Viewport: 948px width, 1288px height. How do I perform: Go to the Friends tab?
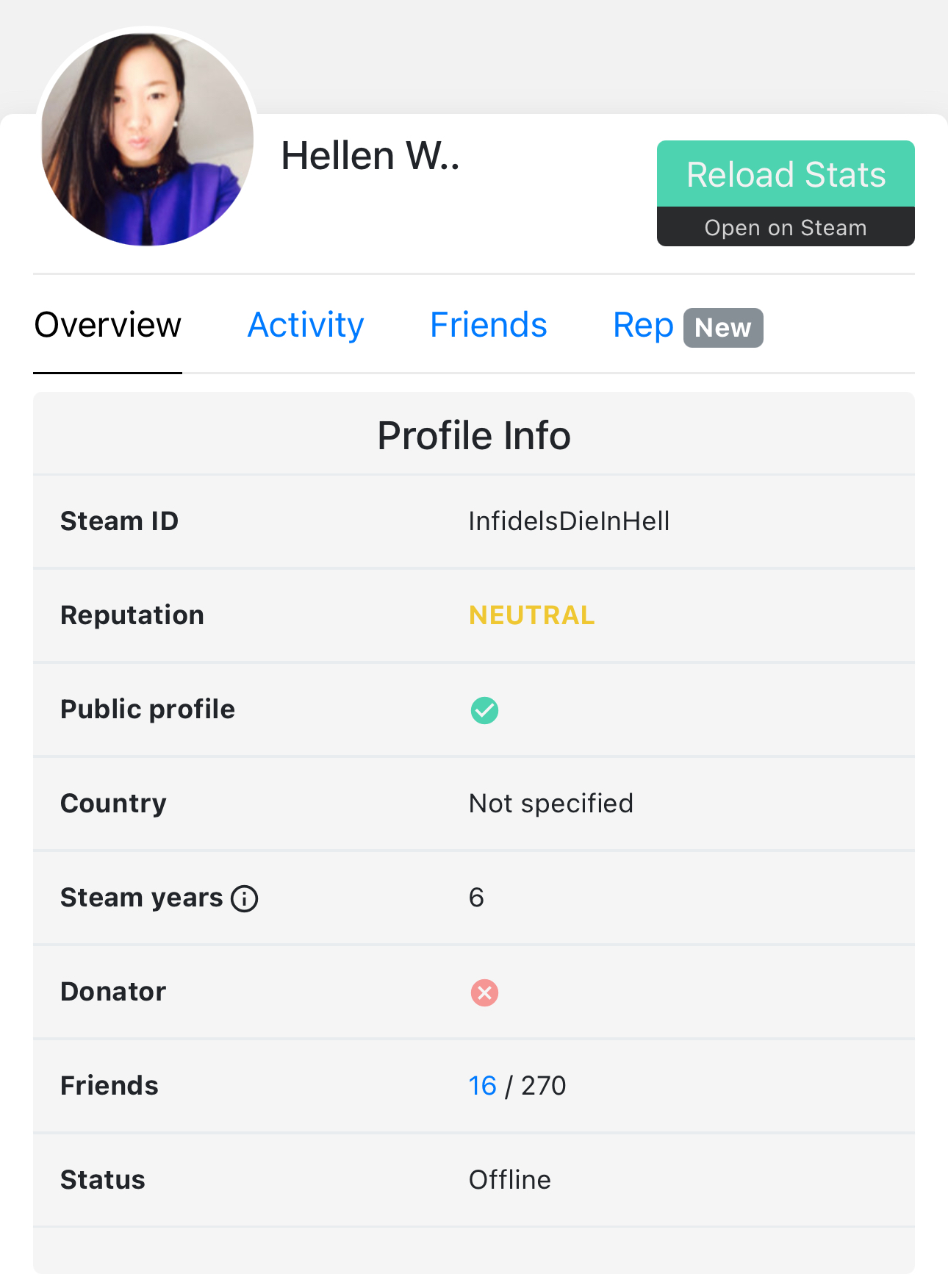pos(488,325)
